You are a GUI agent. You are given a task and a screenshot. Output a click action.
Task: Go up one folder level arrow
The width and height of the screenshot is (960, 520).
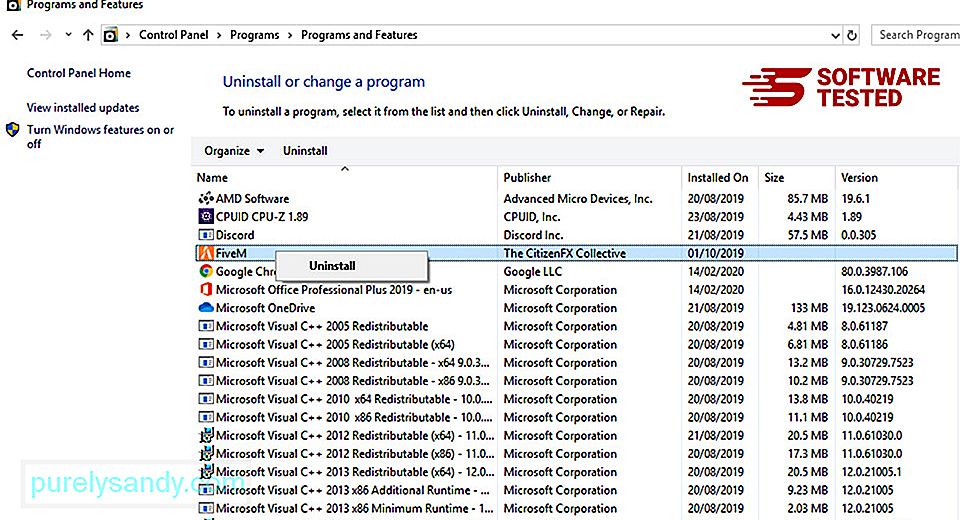tap(88, 35)
